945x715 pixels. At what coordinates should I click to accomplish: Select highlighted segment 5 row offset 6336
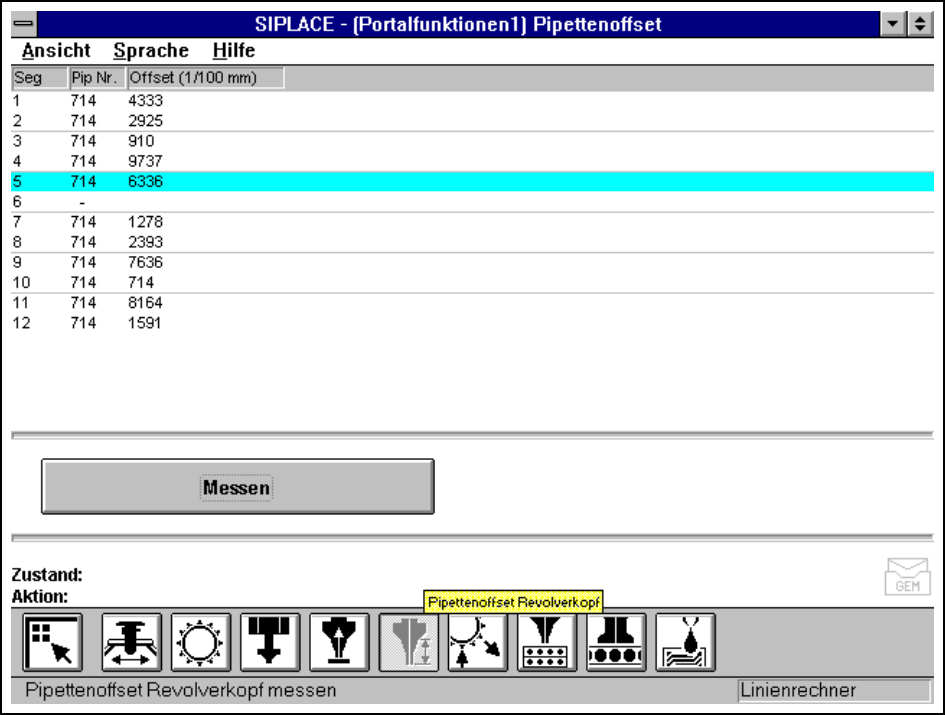(472, 181)
